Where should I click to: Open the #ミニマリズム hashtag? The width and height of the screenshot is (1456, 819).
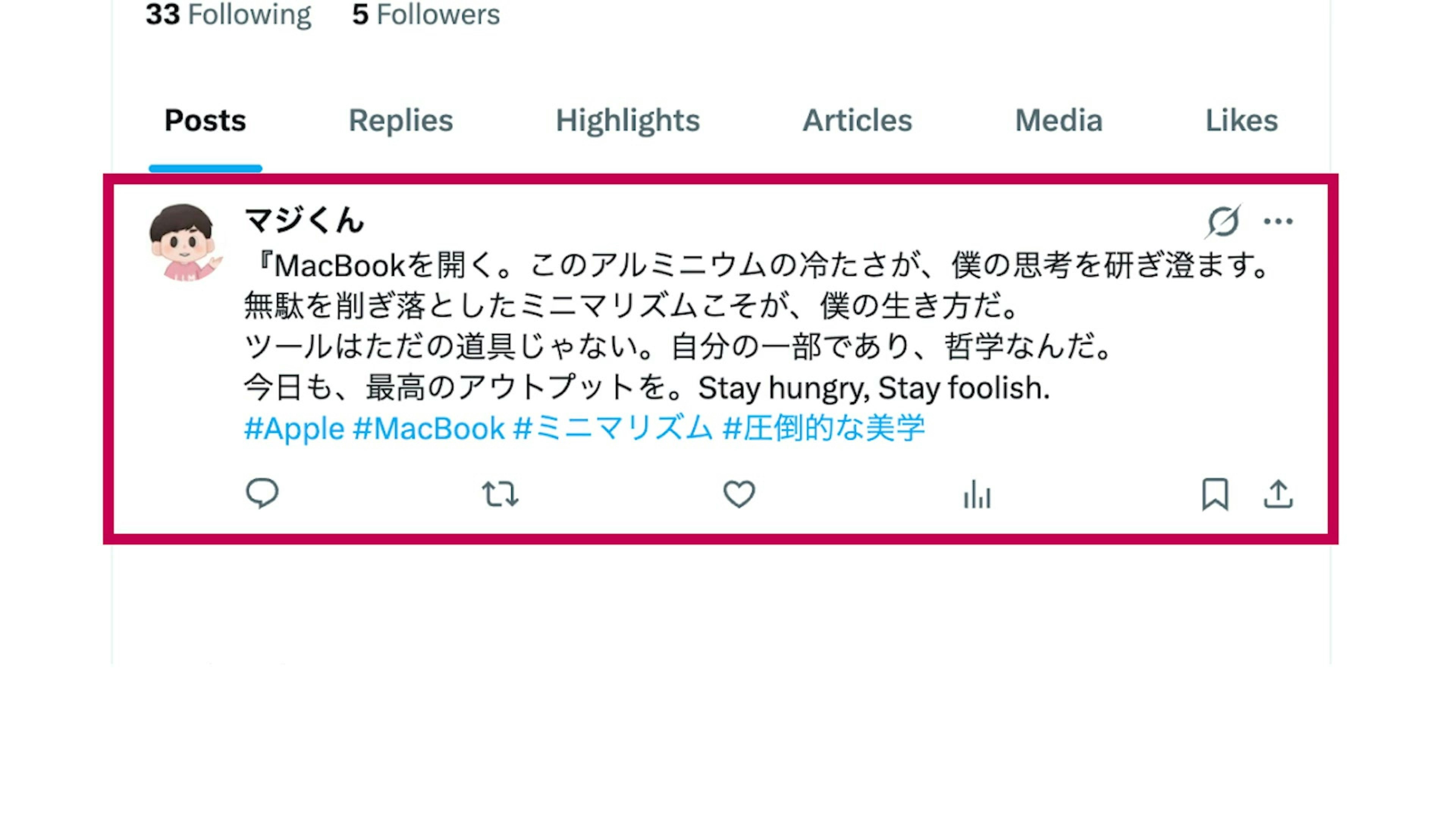(x=613, y=428)
